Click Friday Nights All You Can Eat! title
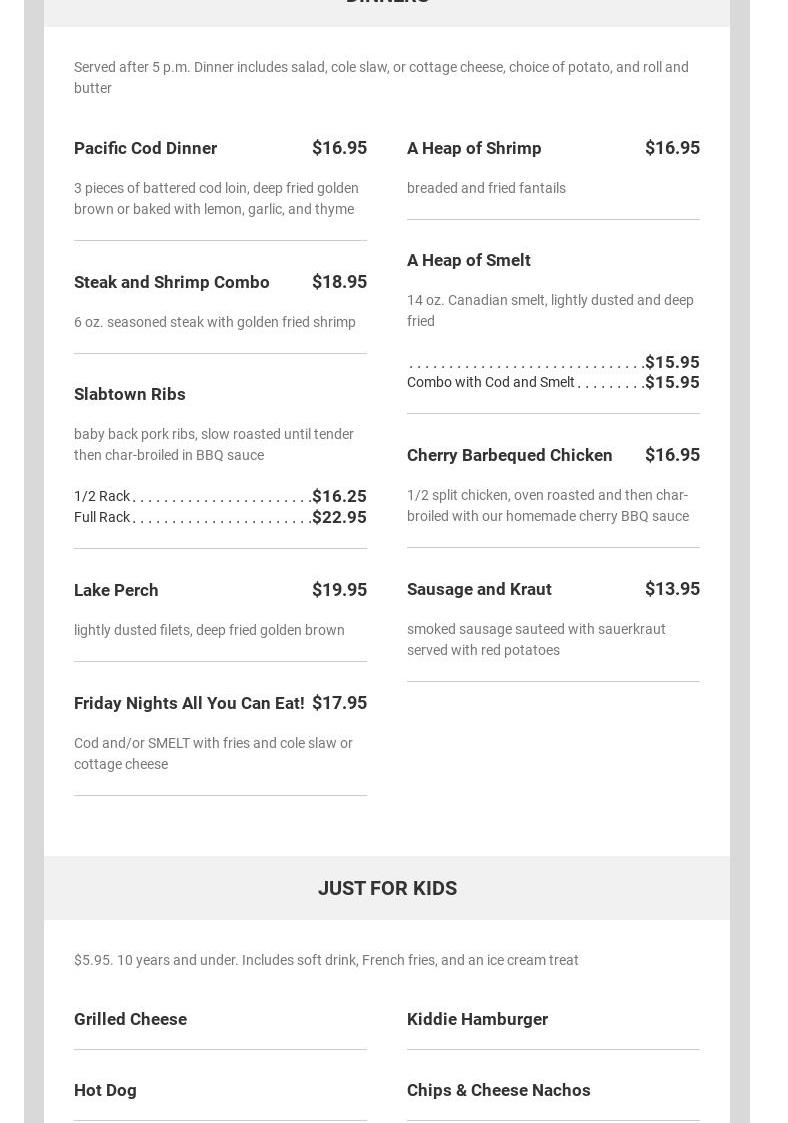 pos(189,703)
